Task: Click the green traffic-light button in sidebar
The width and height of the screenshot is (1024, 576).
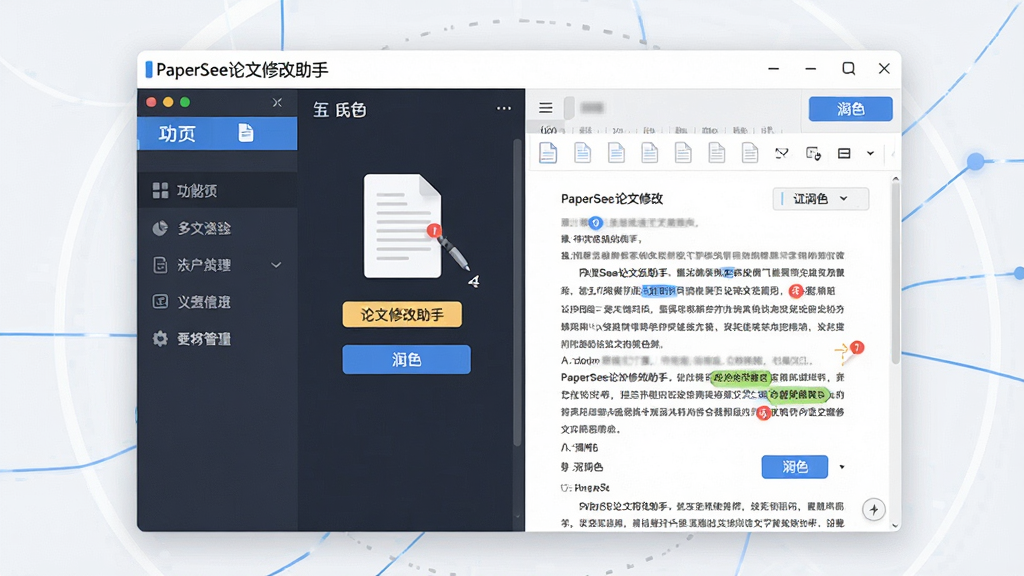Action: point(185,102)
